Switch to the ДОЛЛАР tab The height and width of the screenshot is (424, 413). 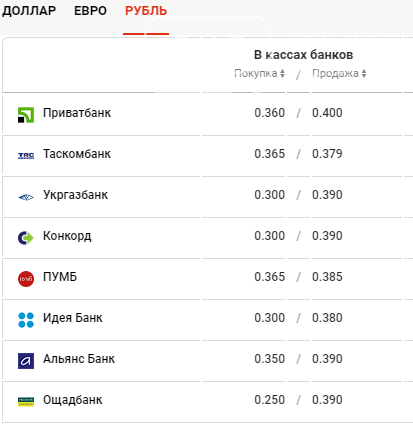29,11
